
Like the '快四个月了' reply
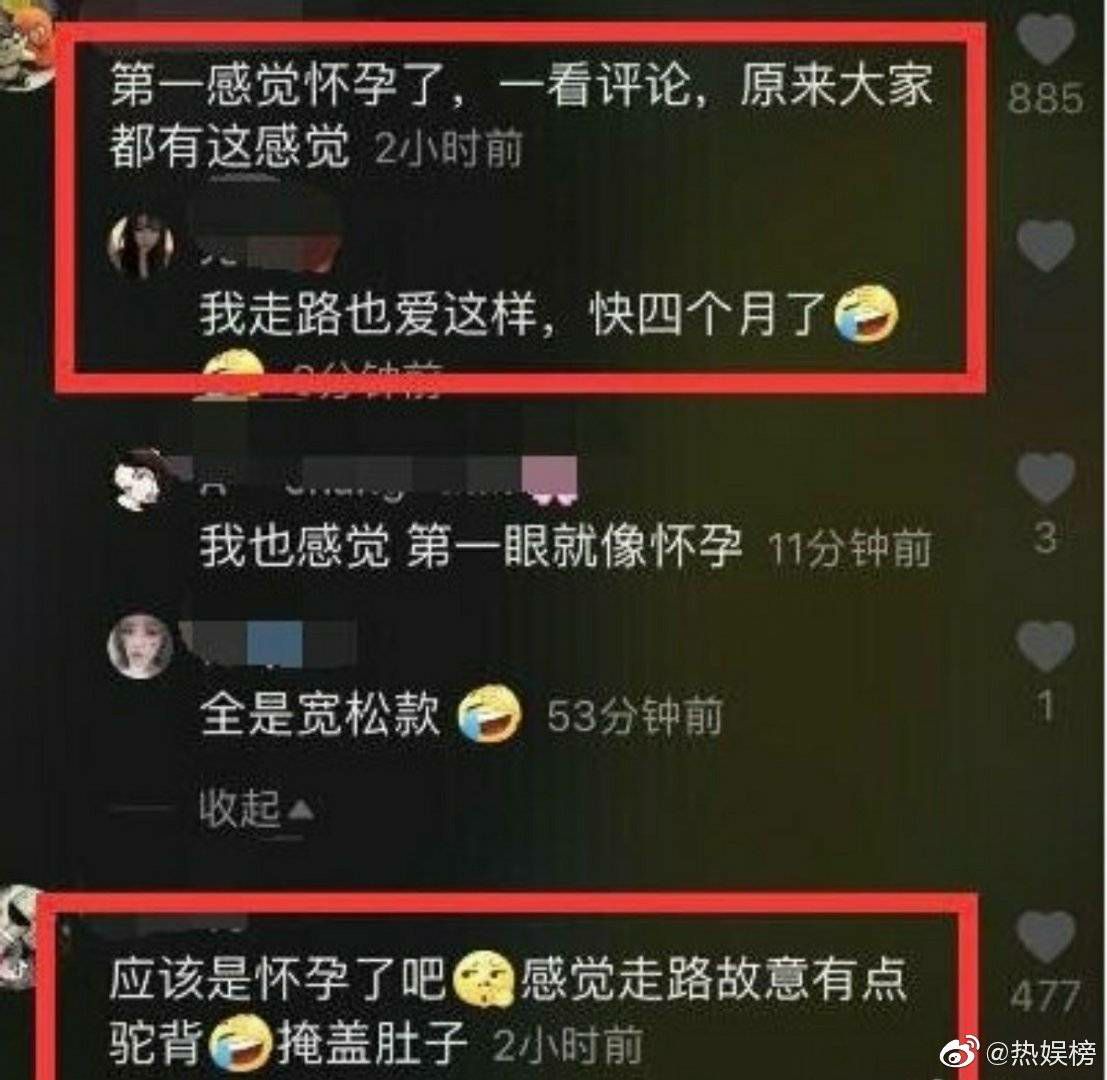point(1046,244)
